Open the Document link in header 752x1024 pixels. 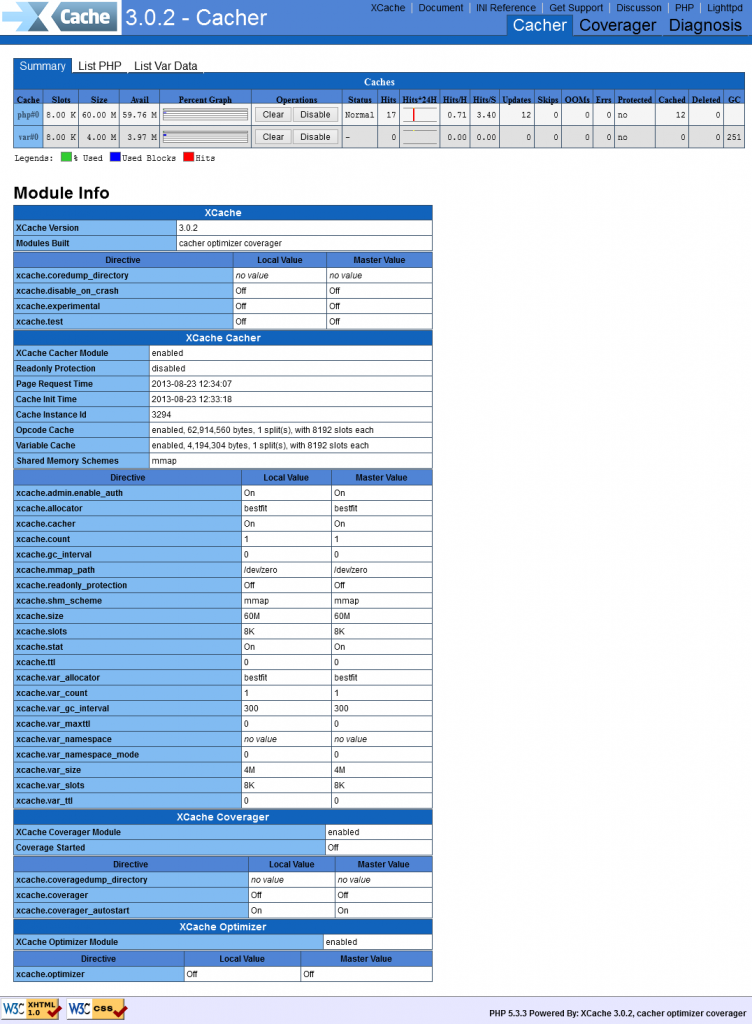click(440, 8)
